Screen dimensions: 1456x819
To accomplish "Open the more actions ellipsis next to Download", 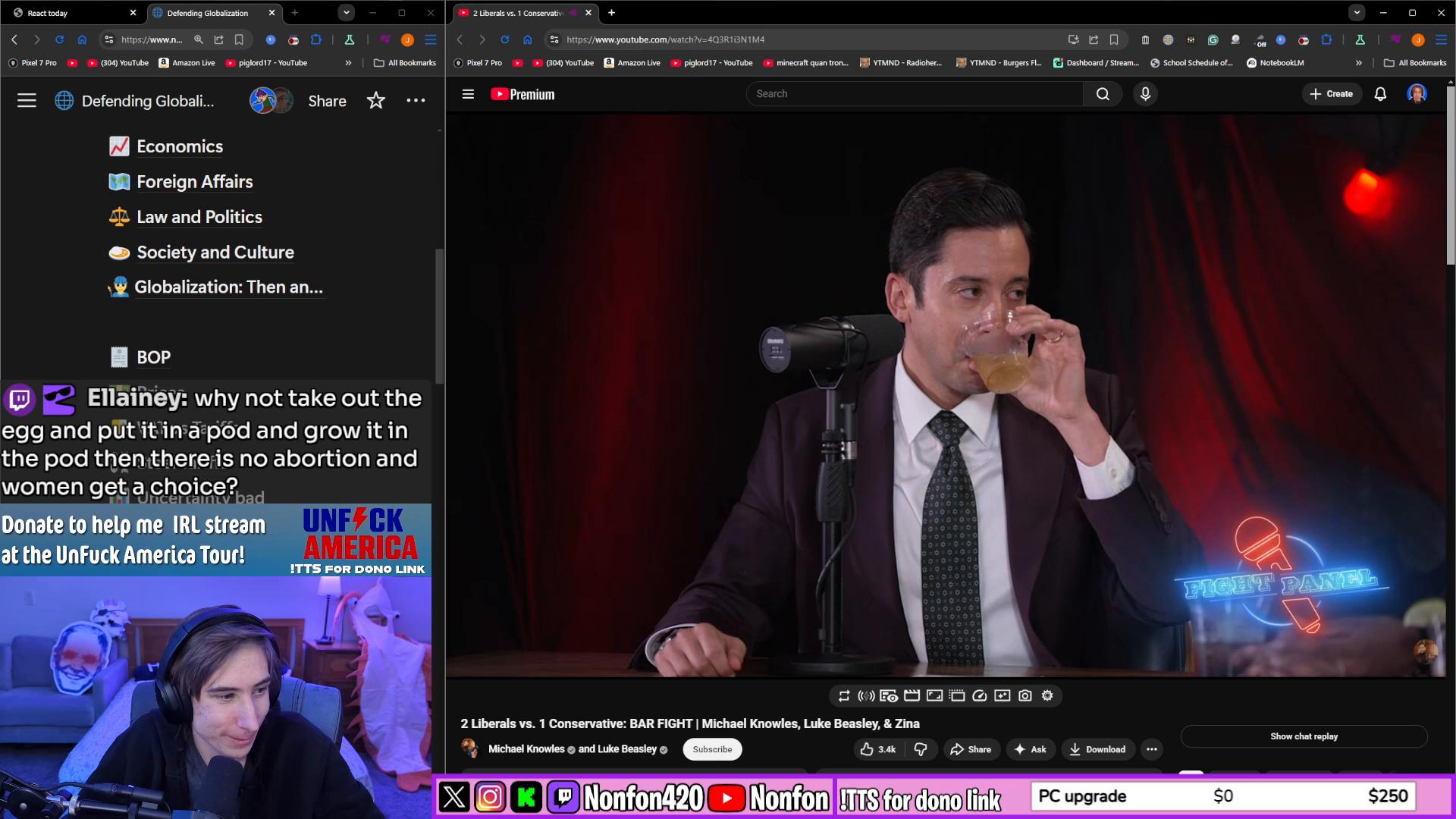I will tap(1152, 749).
